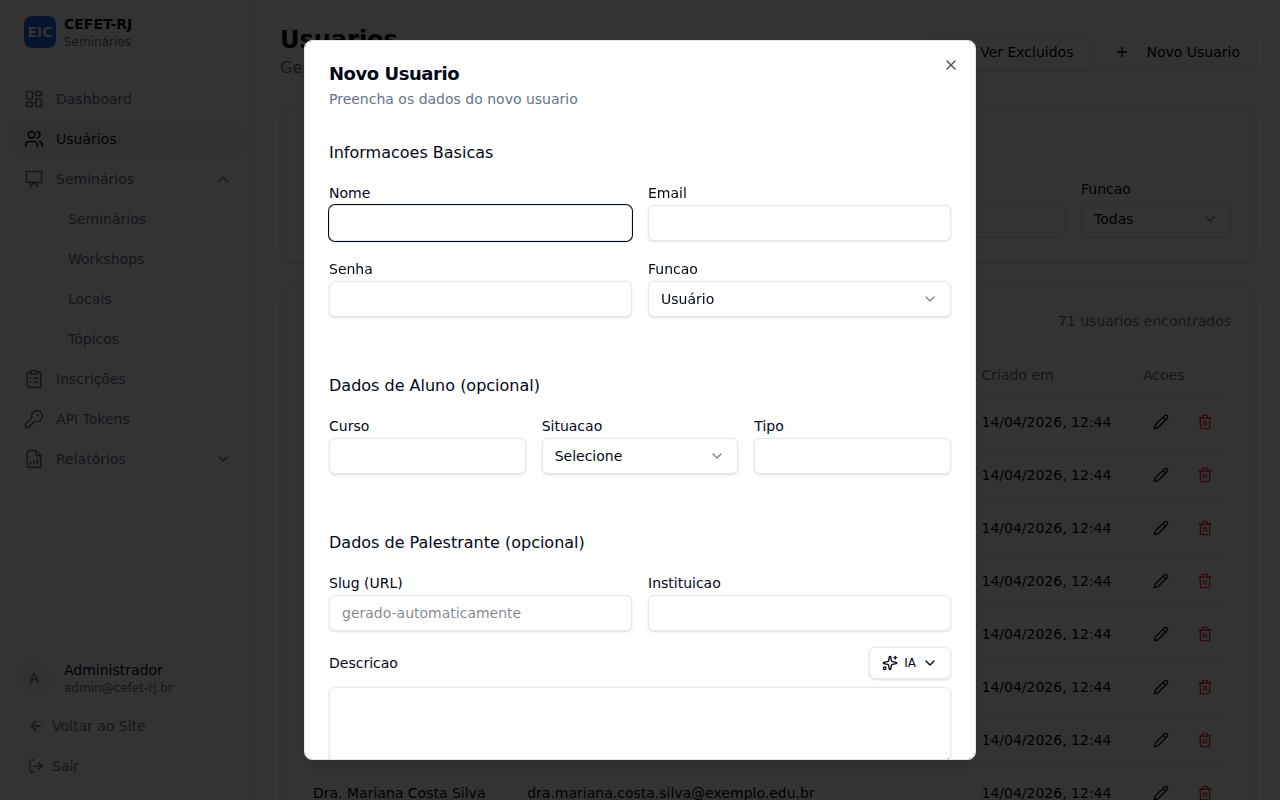1280x800 pixels.
Task: Collapse the Seminários sidebar group chevron
Action: [x=223, y=179]
